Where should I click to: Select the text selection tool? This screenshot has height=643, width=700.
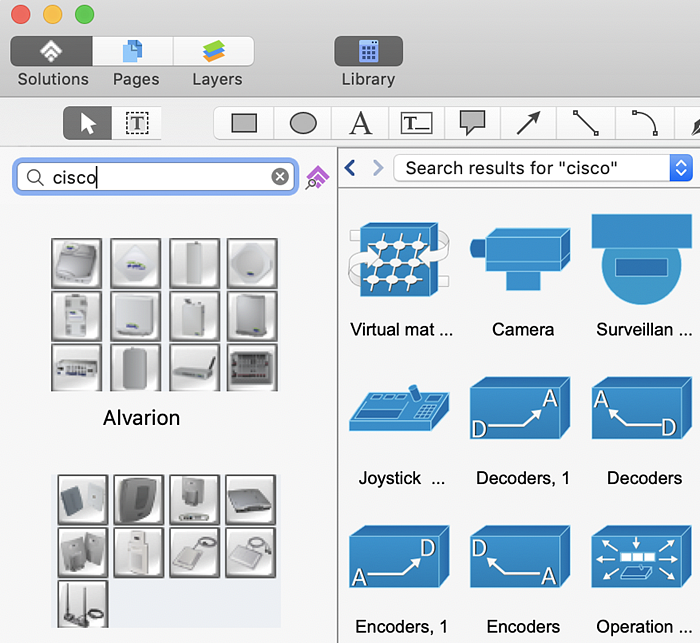[x=136, y=123]
